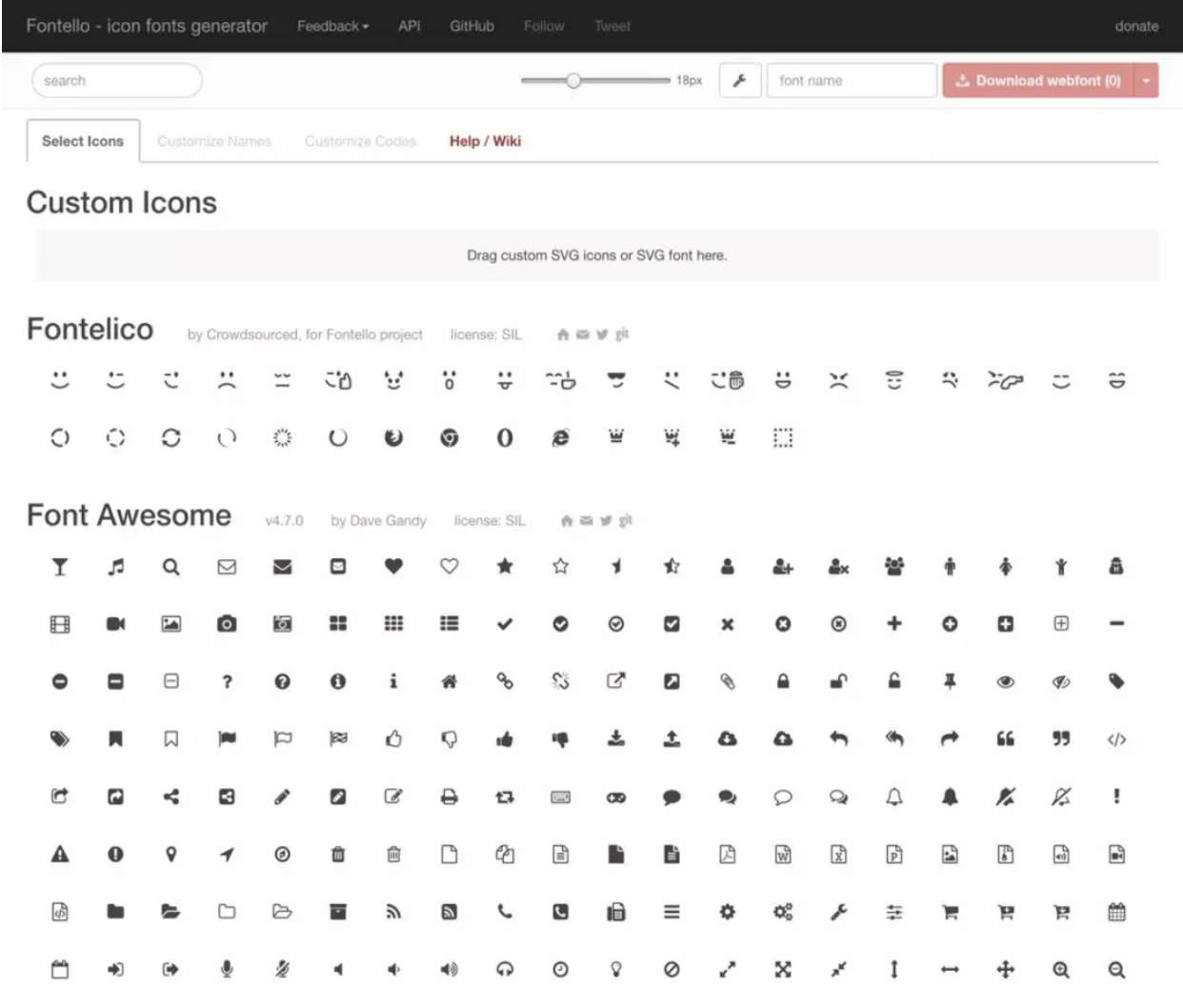Viewport: 1183px width, 1008px height.
Task: Select the house home icon
Action: pyautogui.click(x=449, y=681)
